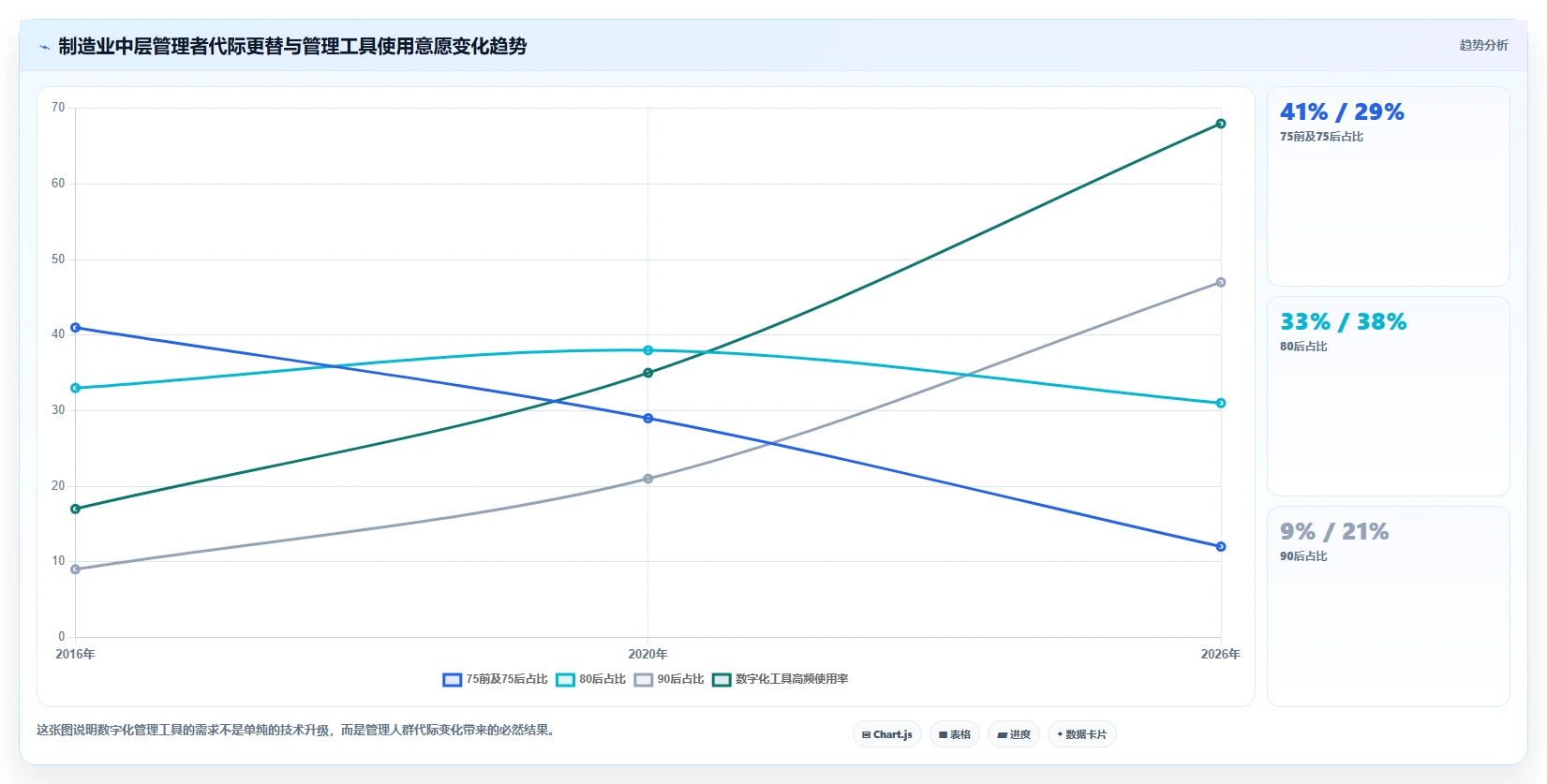
Task: Click the 2026 data point on the dark green line
Action: 1221,124
